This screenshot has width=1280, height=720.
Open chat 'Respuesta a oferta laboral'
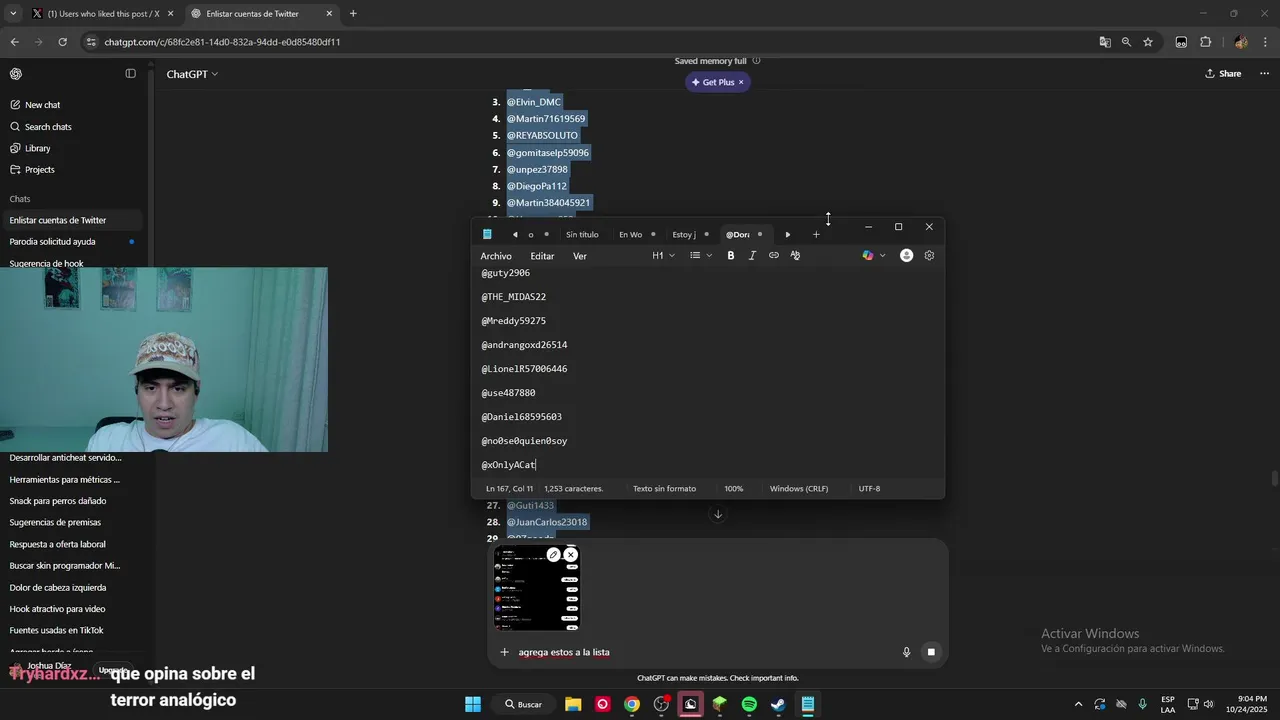coord(70,544)
